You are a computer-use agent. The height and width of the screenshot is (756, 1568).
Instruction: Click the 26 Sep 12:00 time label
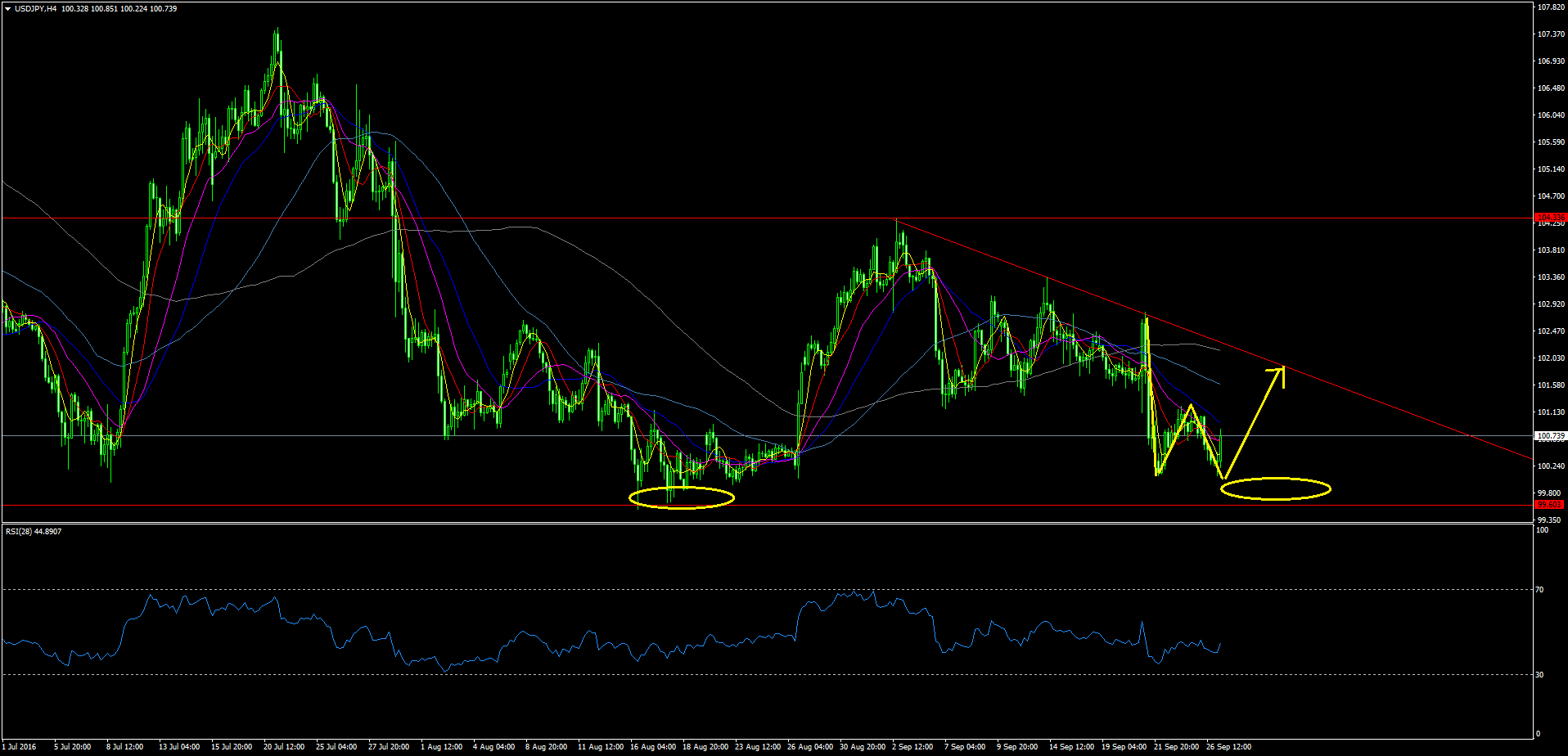point(1228,747)
